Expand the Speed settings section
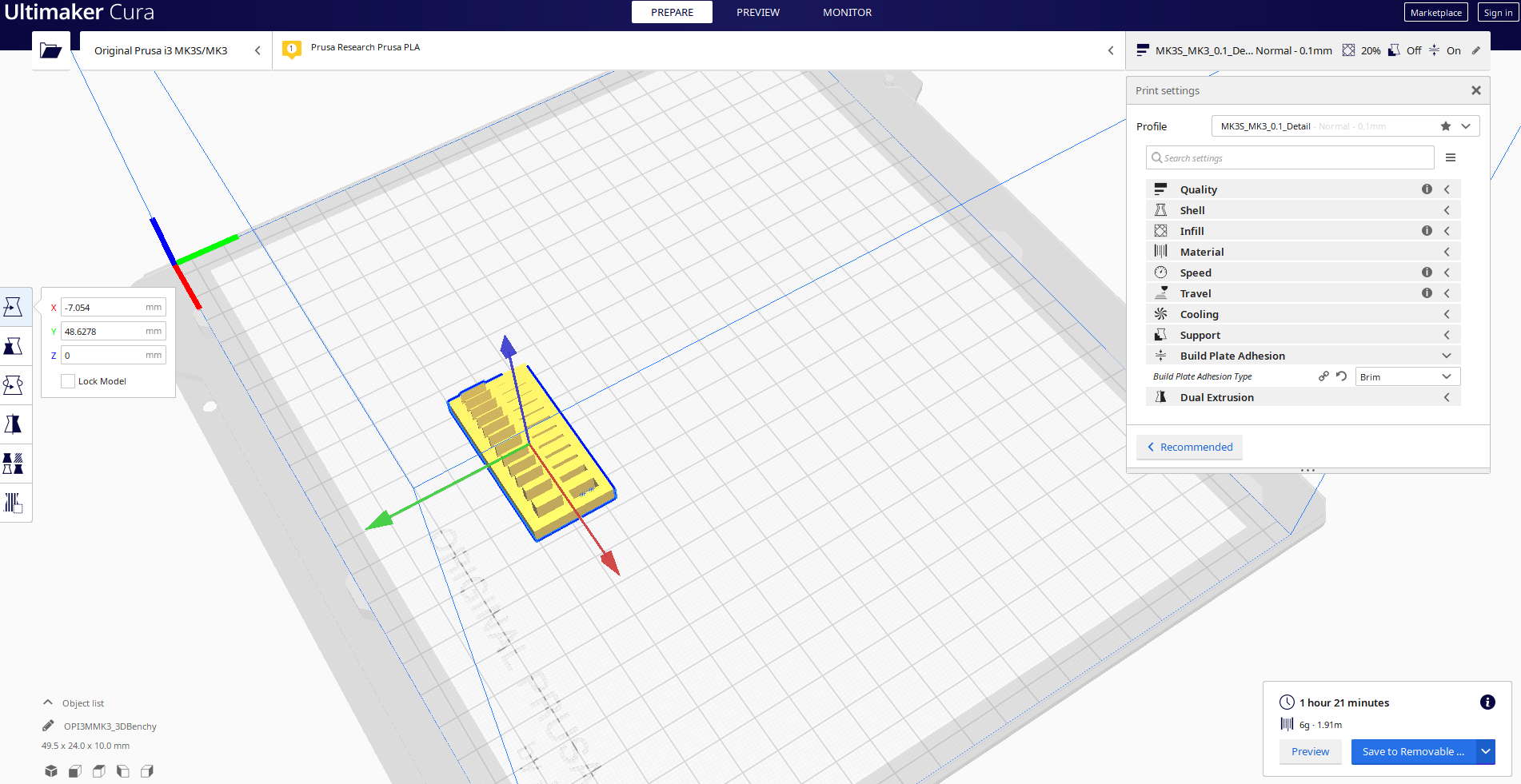The height and width of the screenshot is (784, 1521). [x=1303, y=273]
